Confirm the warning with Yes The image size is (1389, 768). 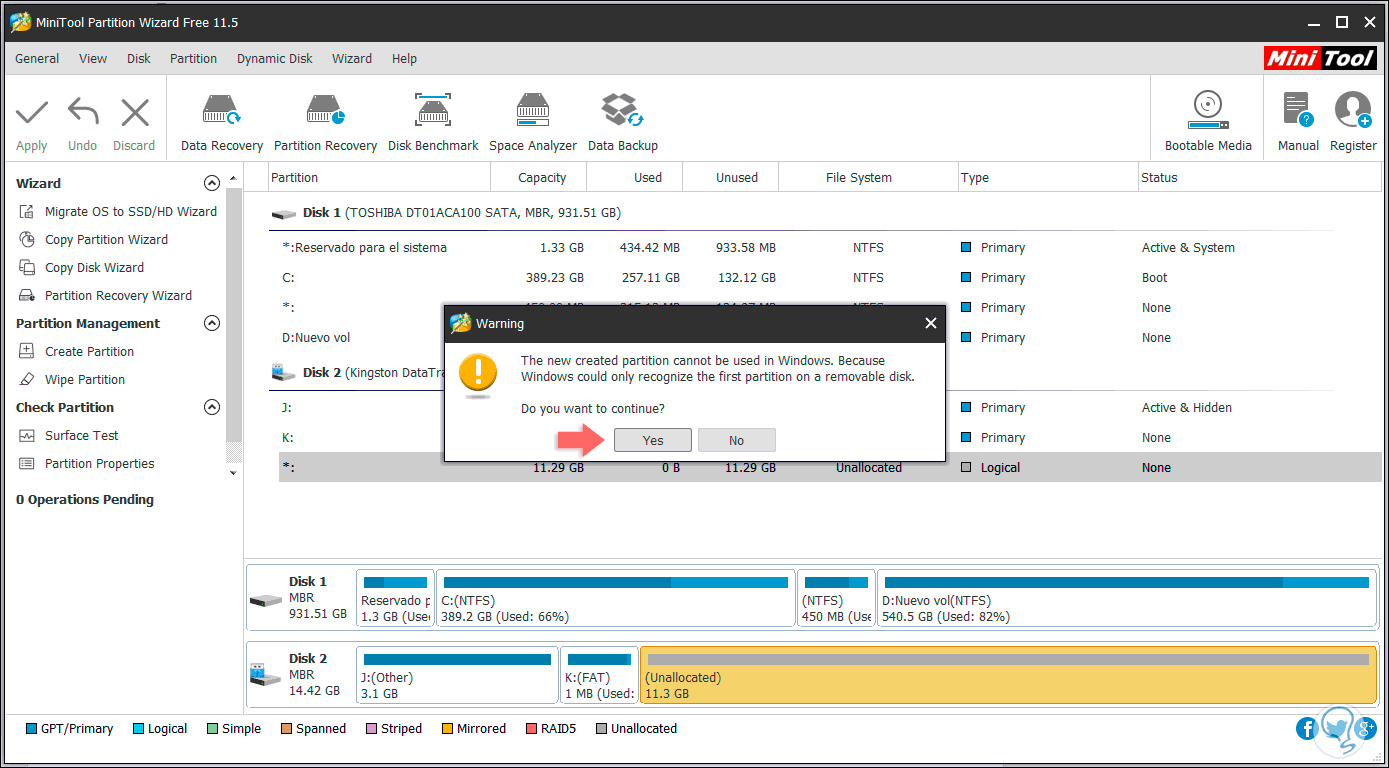pos(653,441)
